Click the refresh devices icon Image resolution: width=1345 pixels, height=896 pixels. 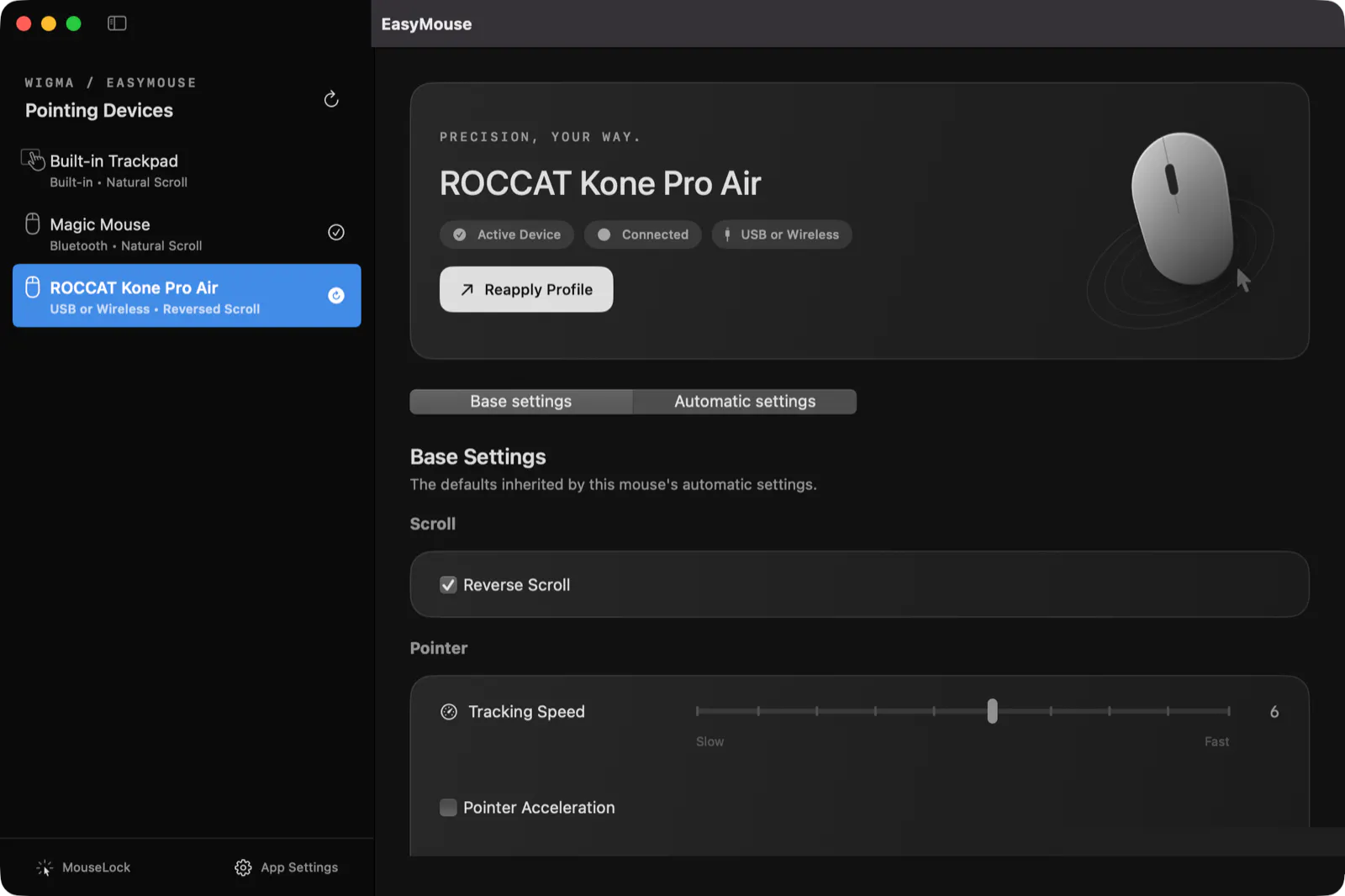(x=331, y=99)
